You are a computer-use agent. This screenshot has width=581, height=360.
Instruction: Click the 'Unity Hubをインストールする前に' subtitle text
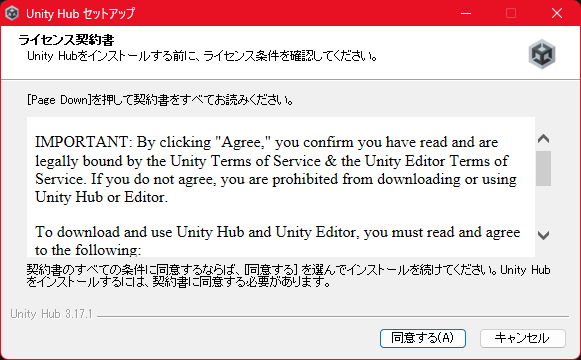tap(203, 56)
